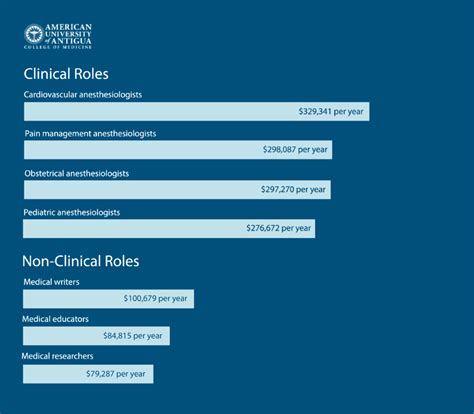Select the Medical writers label

(x=51, y=282)
